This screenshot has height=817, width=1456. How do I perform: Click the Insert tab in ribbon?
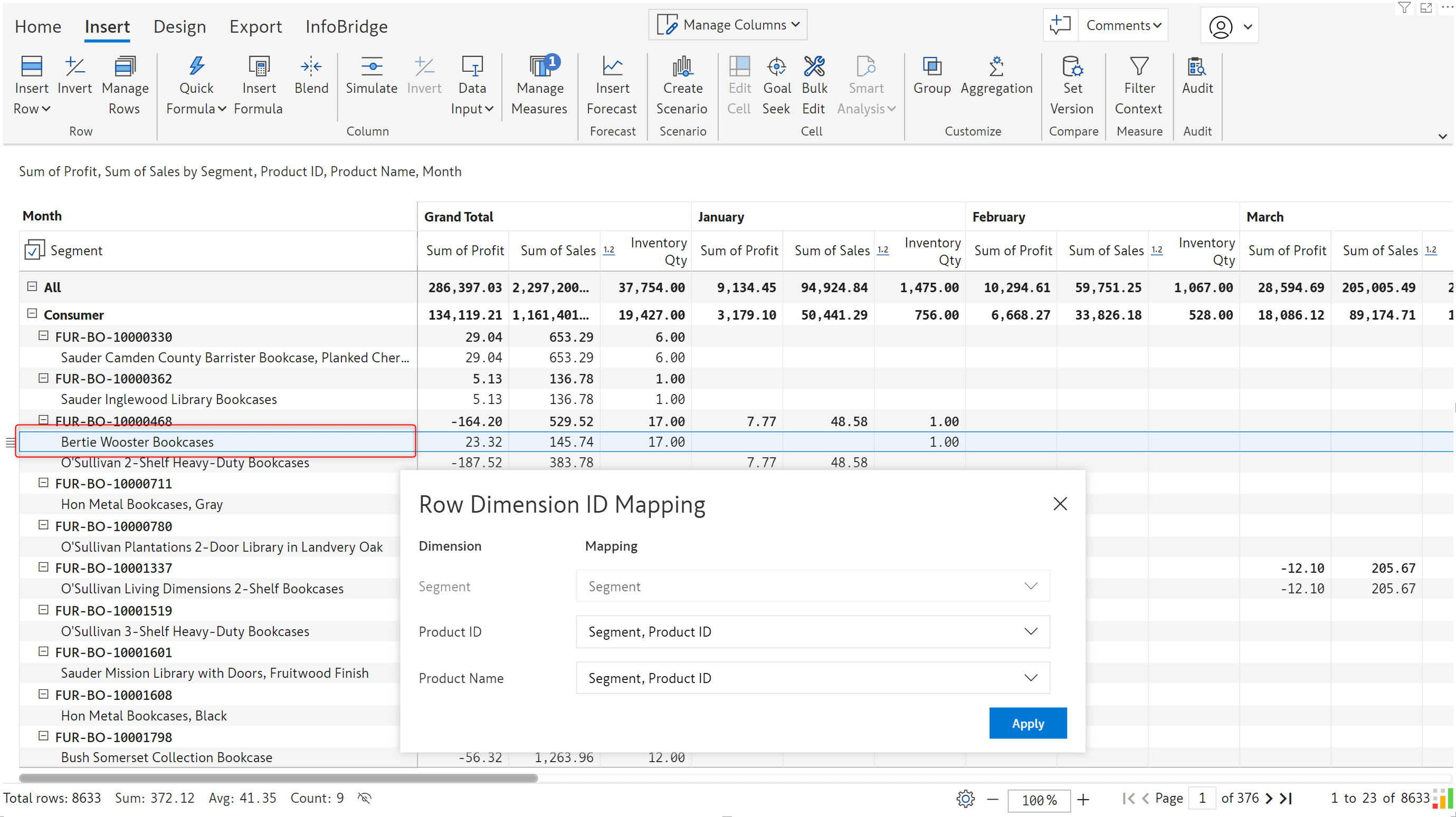point(108,26)
